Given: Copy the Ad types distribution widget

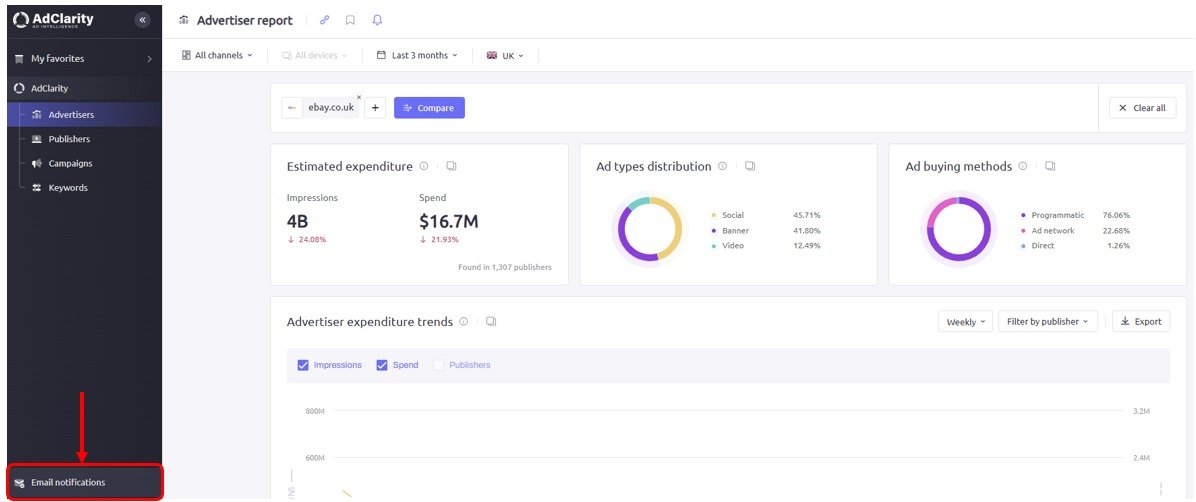Looking at the screenshot, I should pyautogui.click(x=750, y=167).
